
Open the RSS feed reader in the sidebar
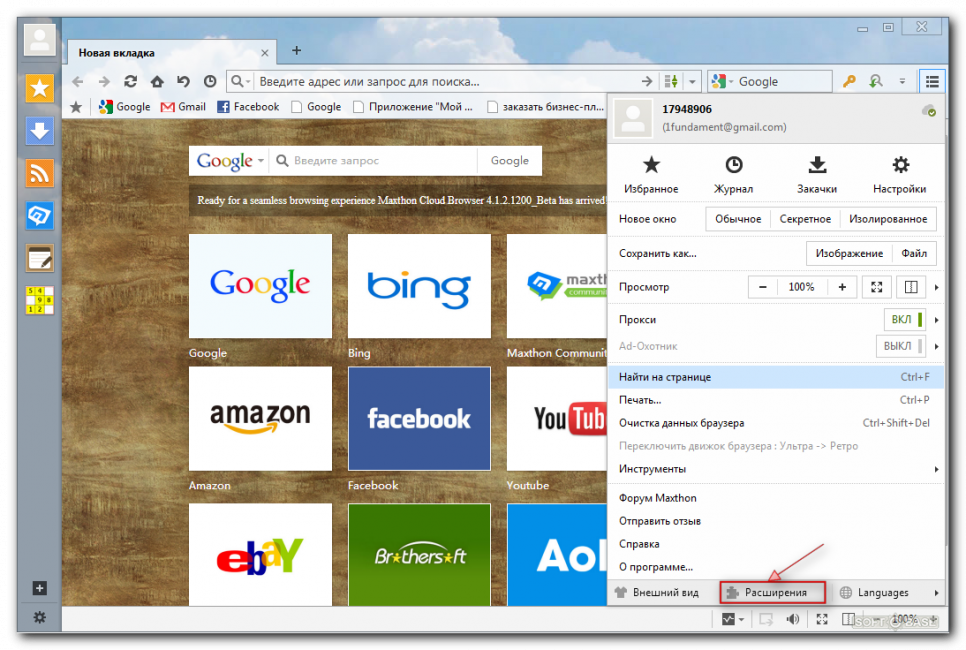39,173
